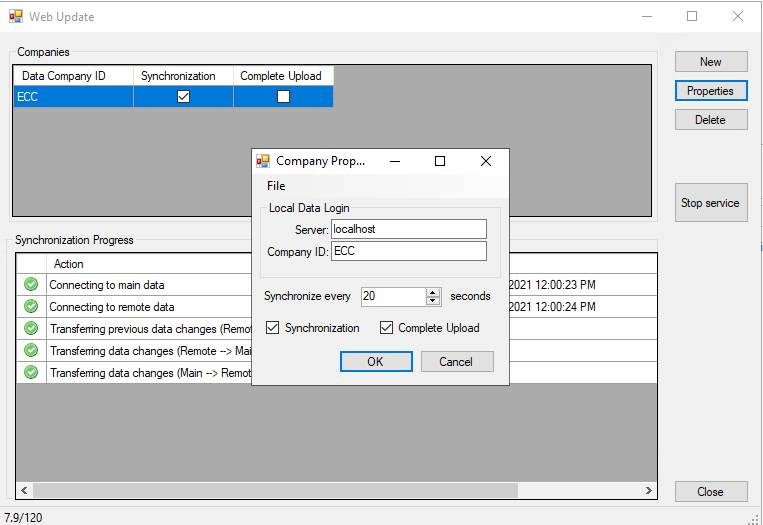The width and height of the screenshot is (763, 525).
Task: Cancel the Company Properties dialog
Action: 457,362
